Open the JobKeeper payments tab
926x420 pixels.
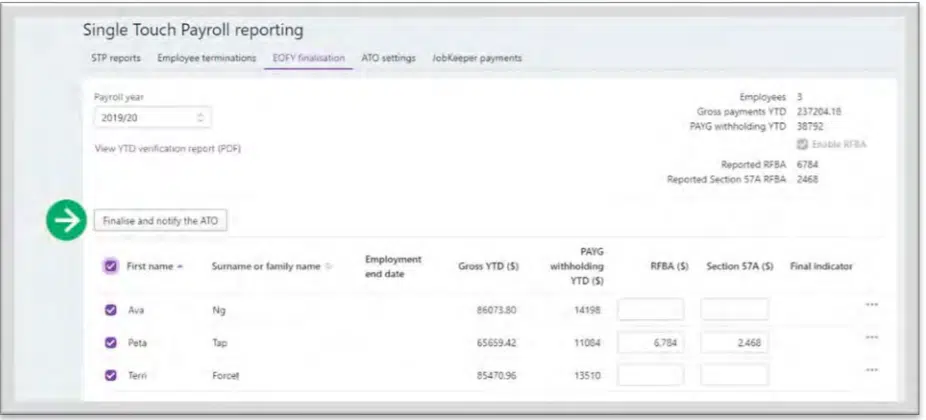[477, 58]
